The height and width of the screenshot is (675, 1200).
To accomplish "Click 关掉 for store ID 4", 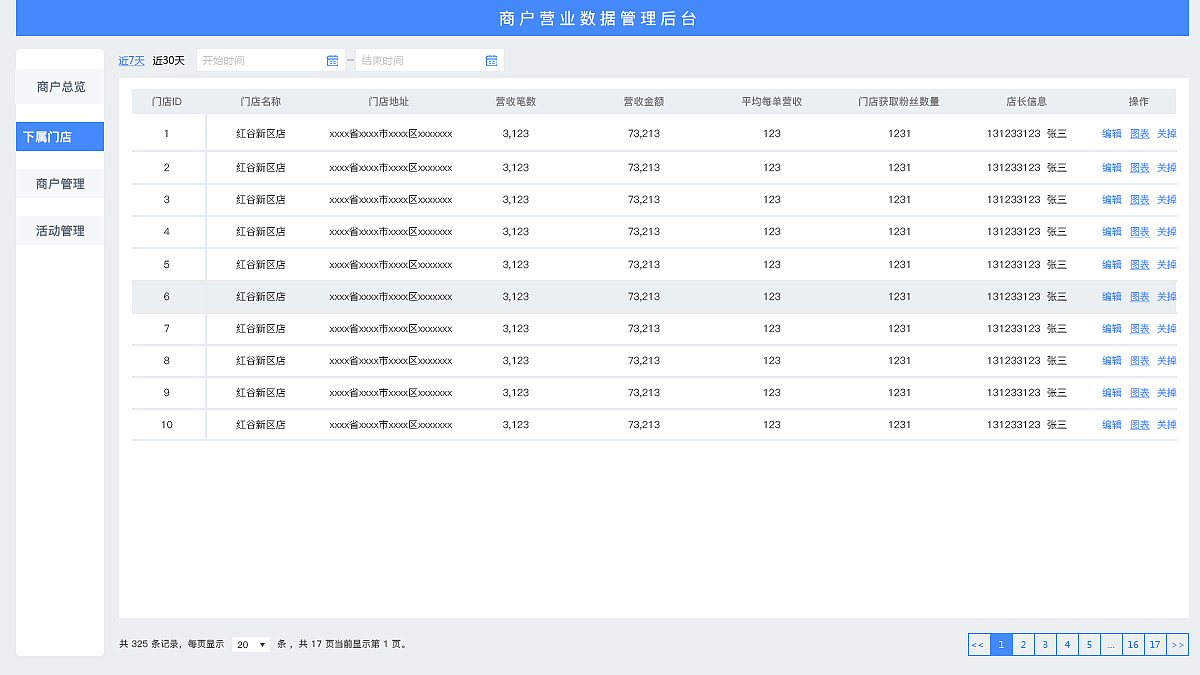I will [x=1167, y=232].
